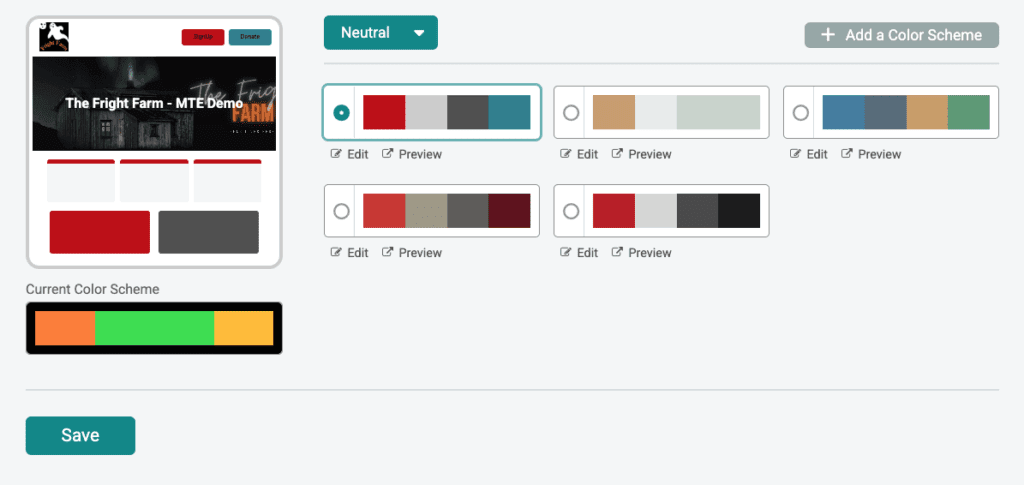
Task: Click the edit icon under the blue-tan-green scheme
Action: [x=796, y=154]
